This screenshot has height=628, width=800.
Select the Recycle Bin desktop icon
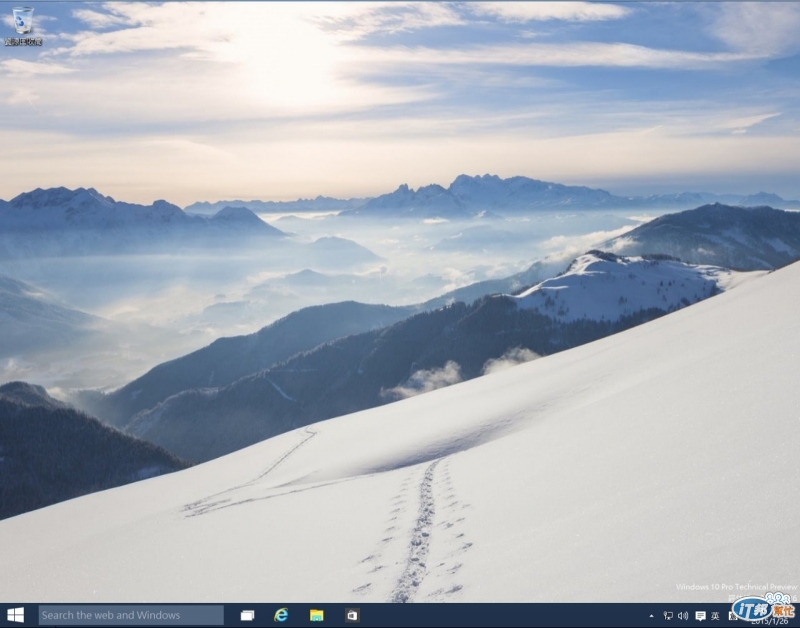(x=23, y=26)
